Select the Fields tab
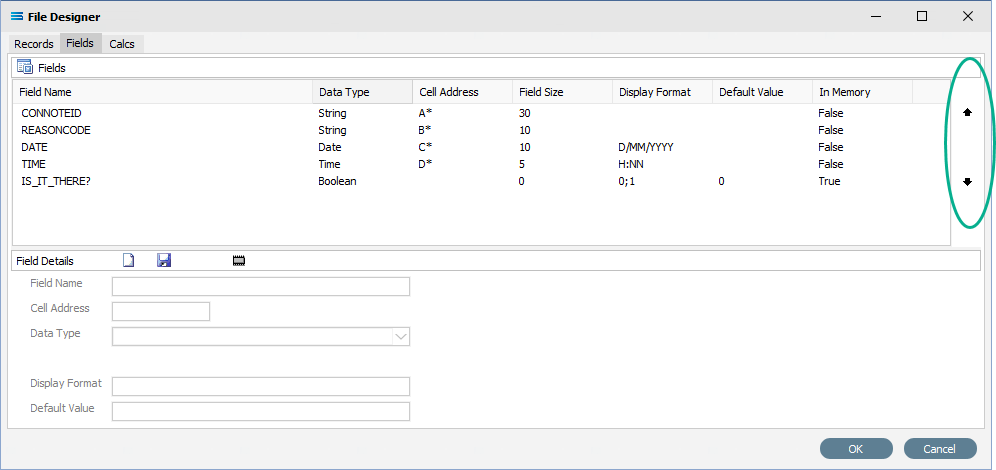 pos(80,43)
